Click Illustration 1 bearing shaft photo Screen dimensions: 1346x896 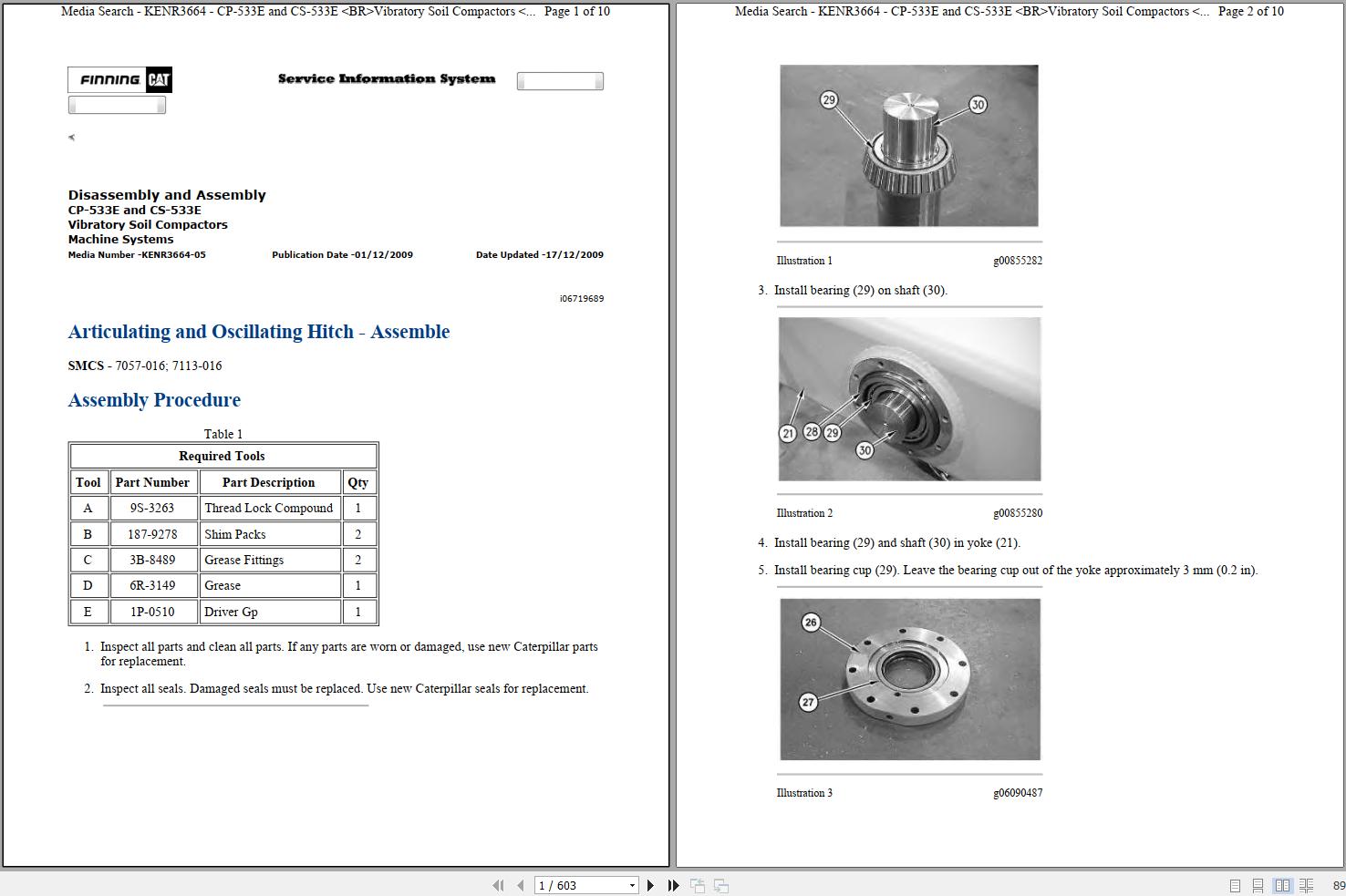[x=908, y=146]
